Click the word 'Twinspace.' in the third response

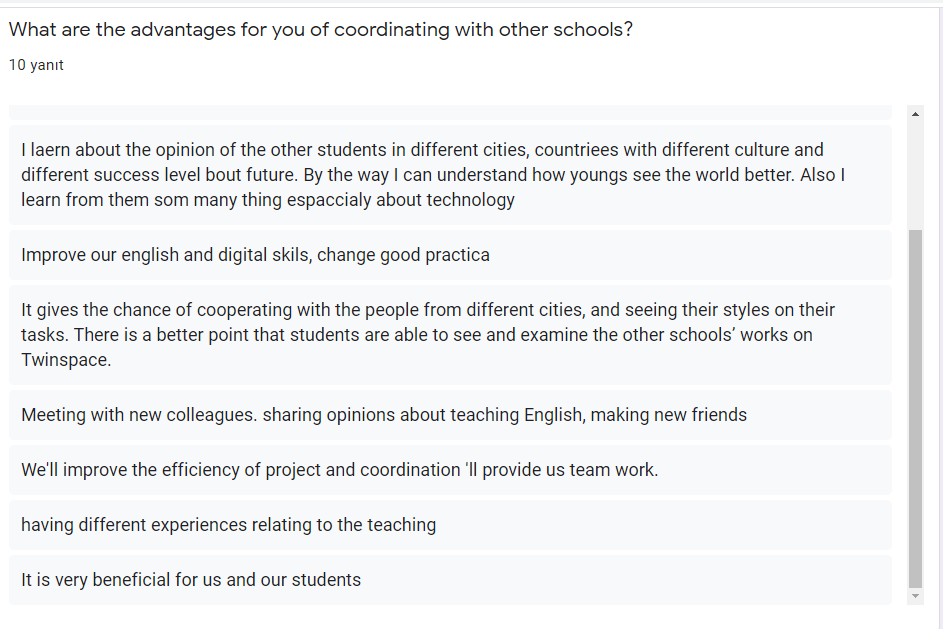[66, 360]
